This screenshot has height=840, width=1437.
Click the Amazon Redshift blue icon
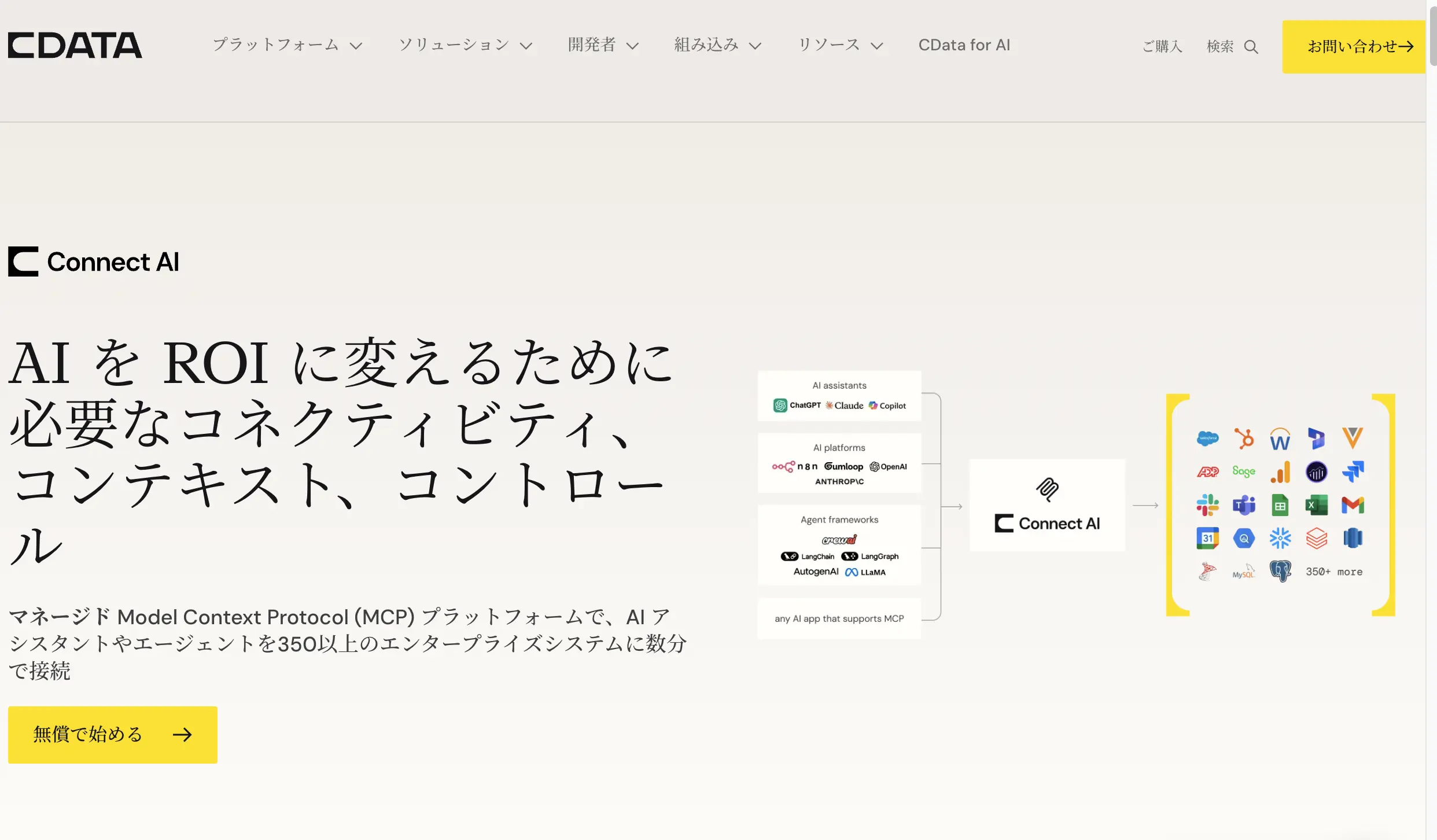[x=1353, y=538]
